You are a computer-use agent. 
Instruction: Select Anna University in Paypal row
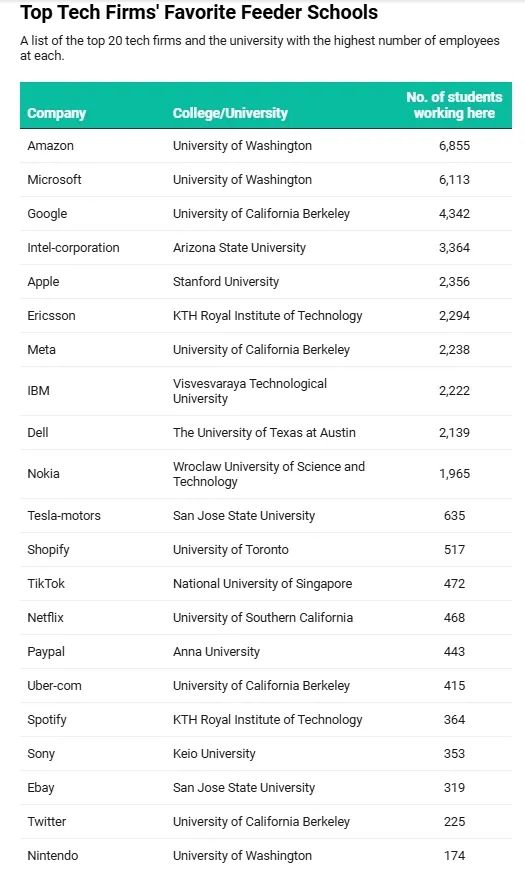pyautogui.click(x=216, y=651)
